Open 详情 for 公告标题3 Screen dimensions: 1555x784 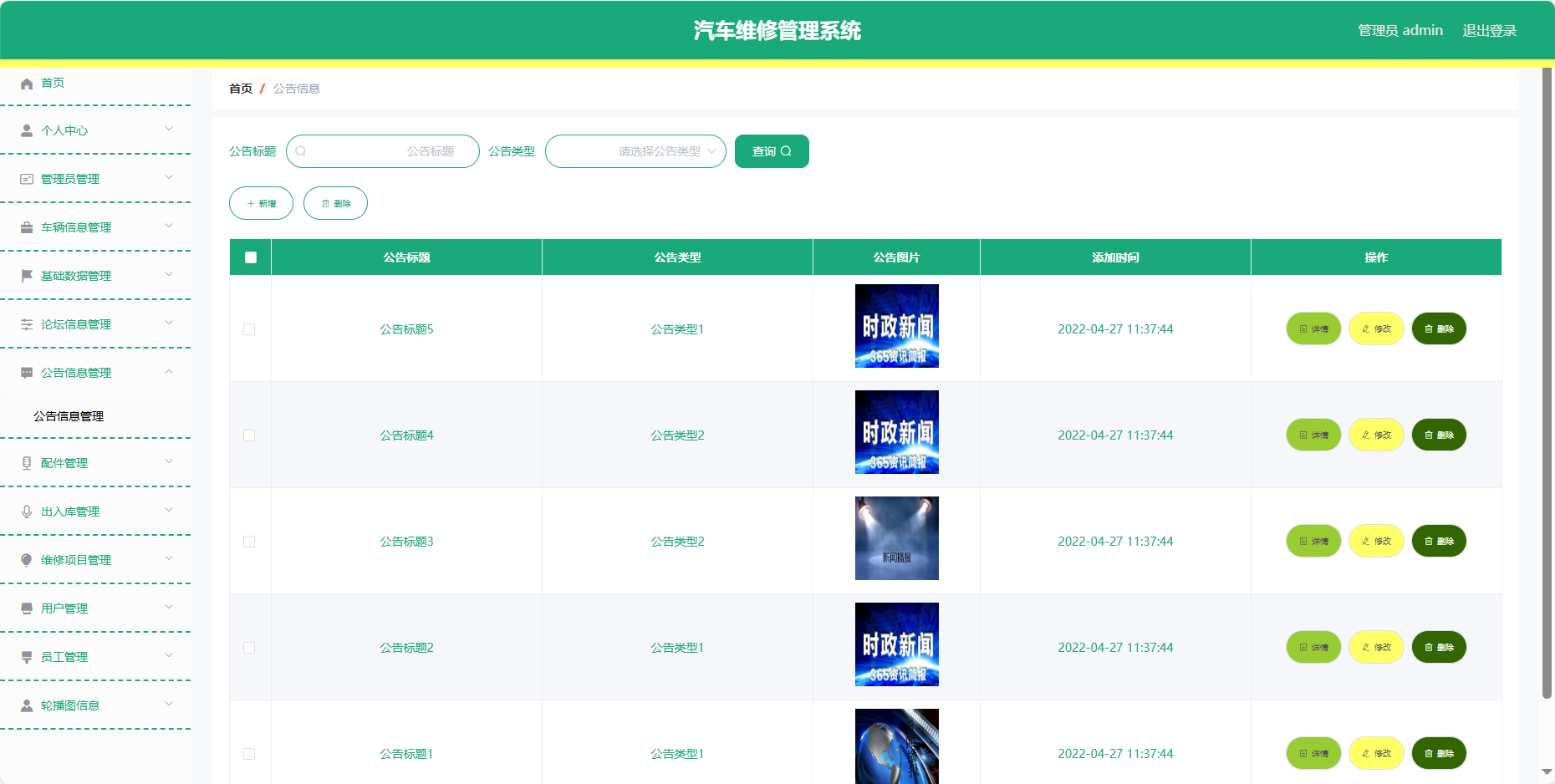[x=1313, y=541]
